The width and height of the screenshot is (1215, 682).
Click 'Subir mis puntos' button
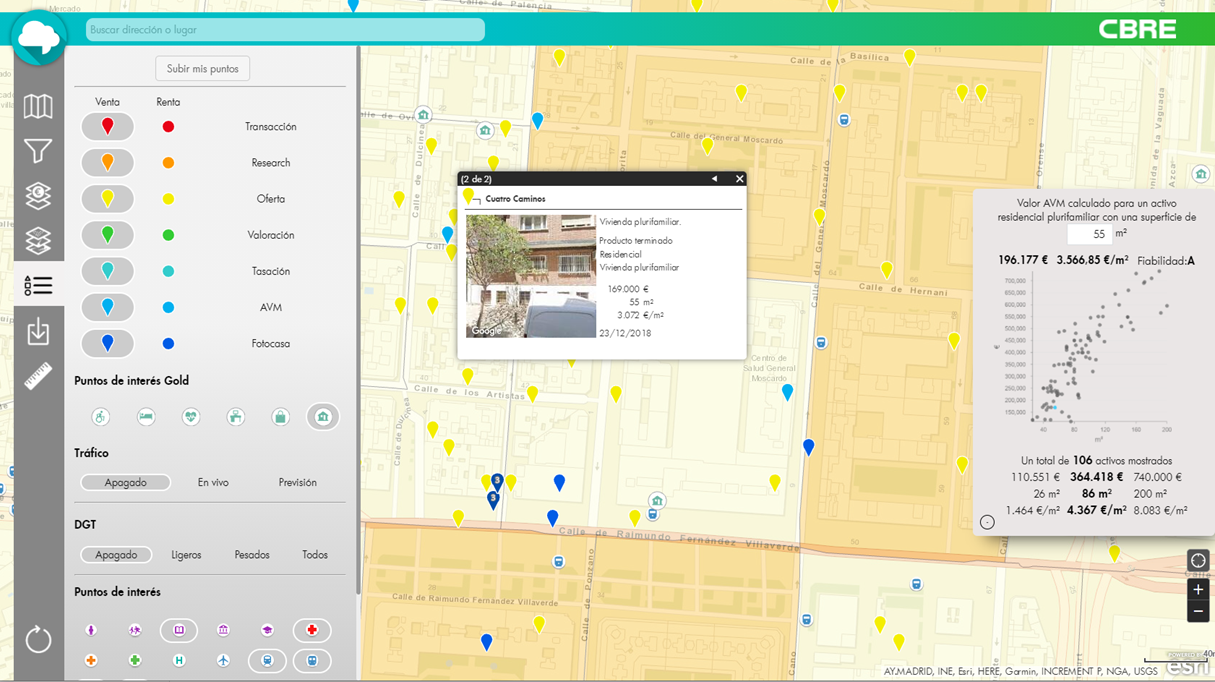coord(203,69)
